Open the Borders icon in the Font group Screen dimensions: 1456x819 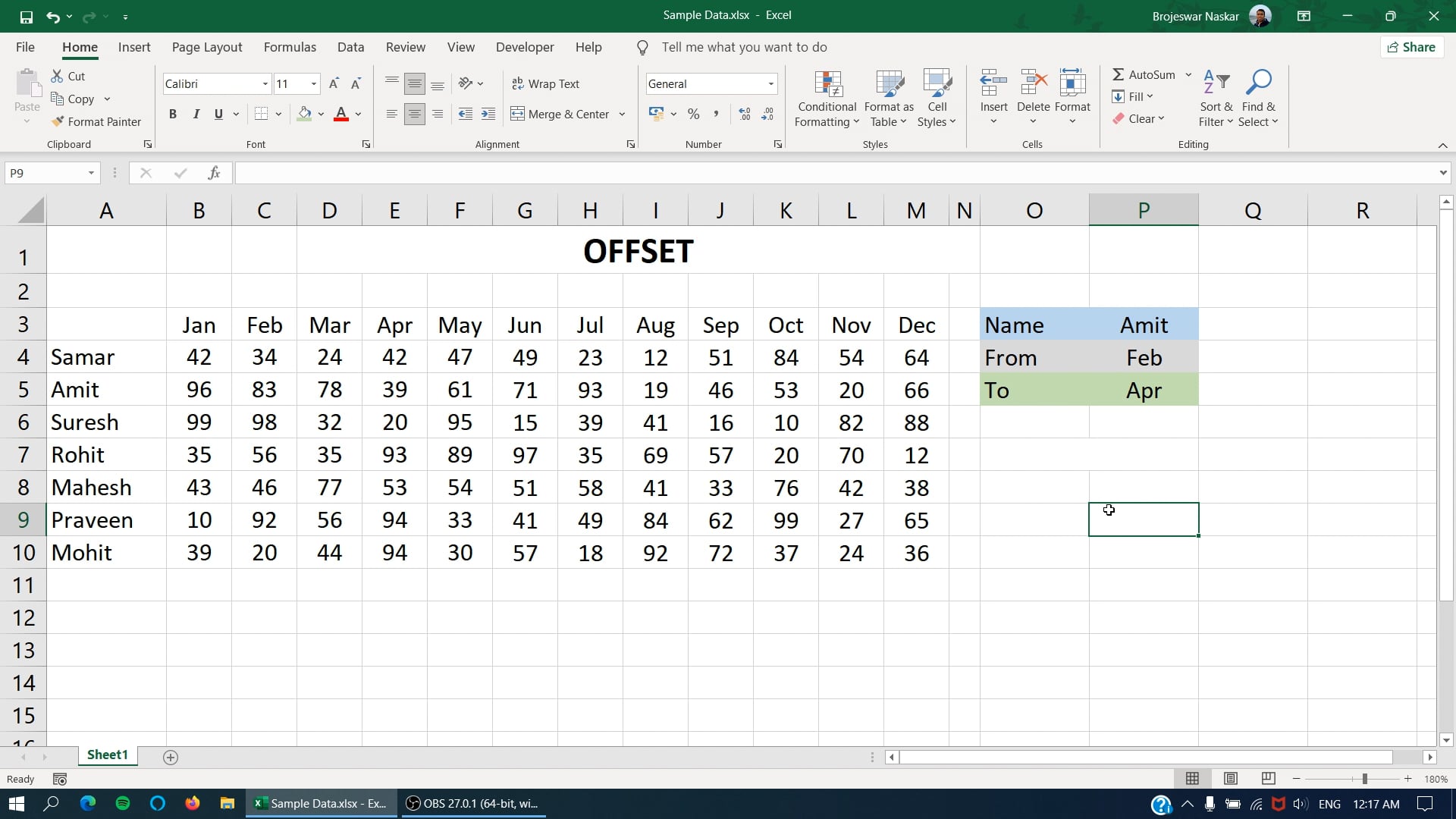coord(262,114)
